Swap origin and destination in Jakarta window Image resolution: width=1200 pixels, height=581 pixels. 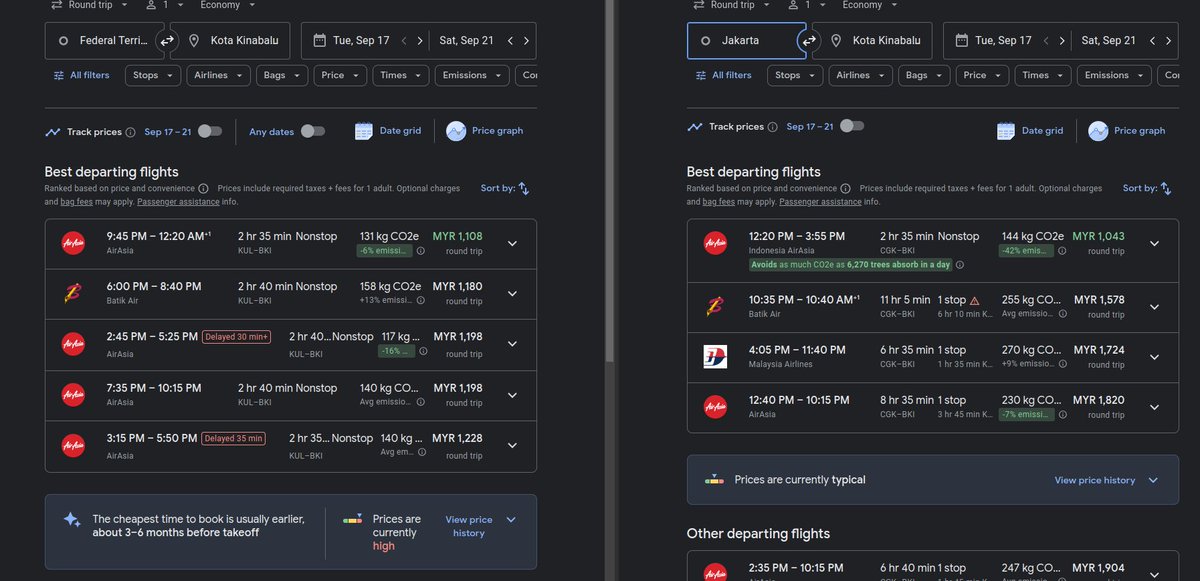pyautogui.click(x=809, y=41)
